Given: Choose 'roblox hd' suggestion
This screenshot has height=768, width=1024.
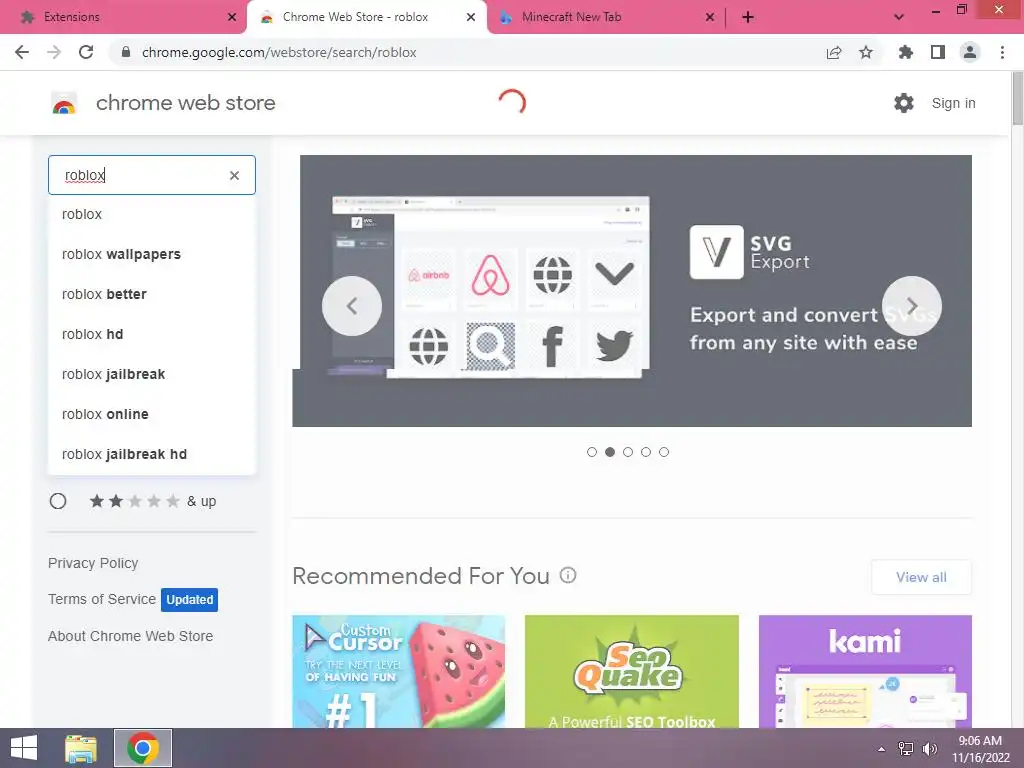Looking at the screenshot, I should click(152, 334).
